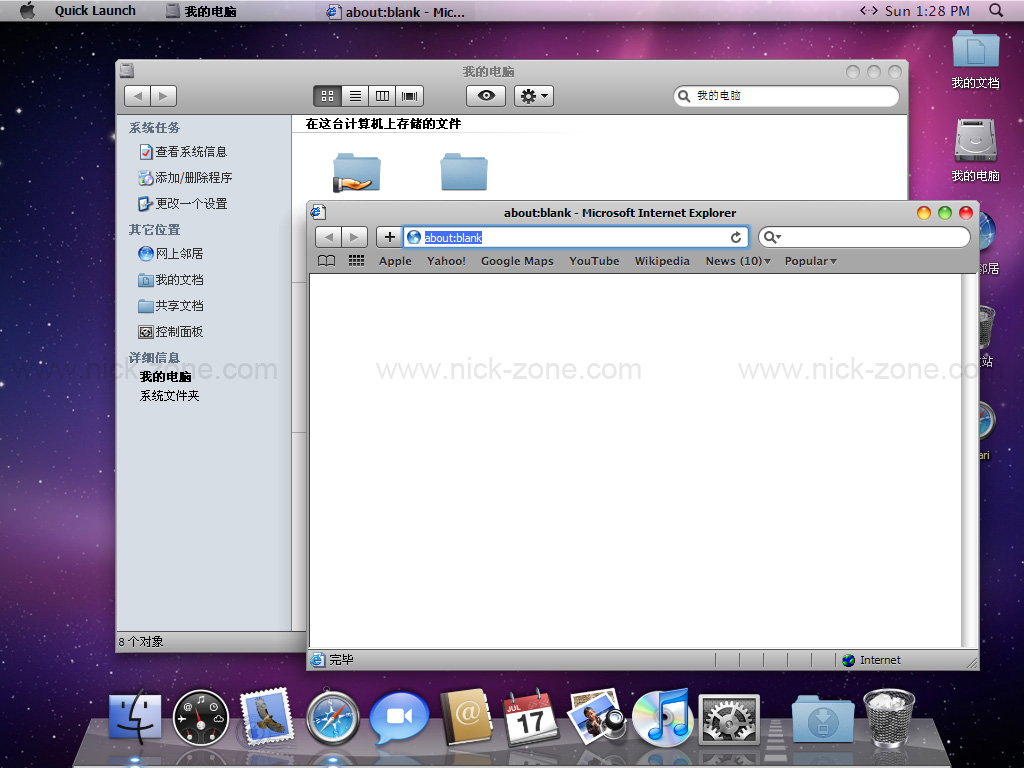The width and height of the screenshot is (1024, 768).
Task: Go forward in 我的电脑 window toolbar
Action: click(x=163, y=96)
